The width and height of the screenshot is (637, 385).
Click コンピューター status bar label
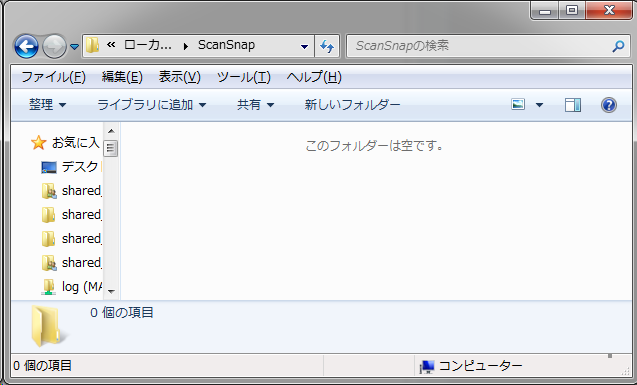480,366
